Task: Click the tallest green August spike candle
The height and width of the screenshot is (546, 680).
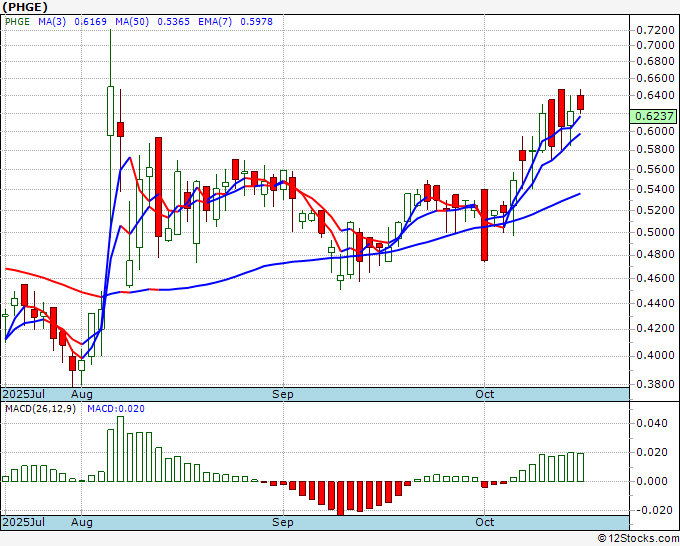Action: tap(111, 111)
